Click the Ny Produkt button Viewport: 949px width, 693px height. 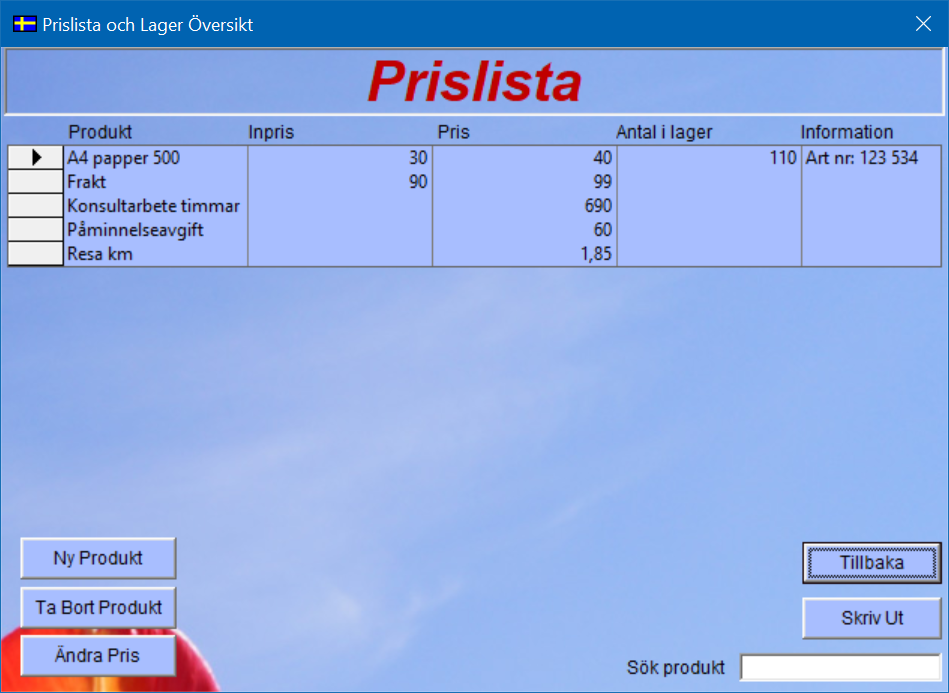(98, 558)
